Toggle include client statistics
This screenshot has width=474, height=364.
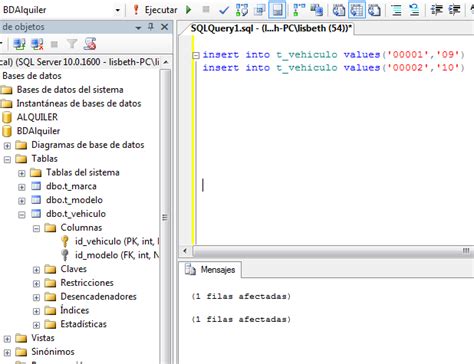317,10
